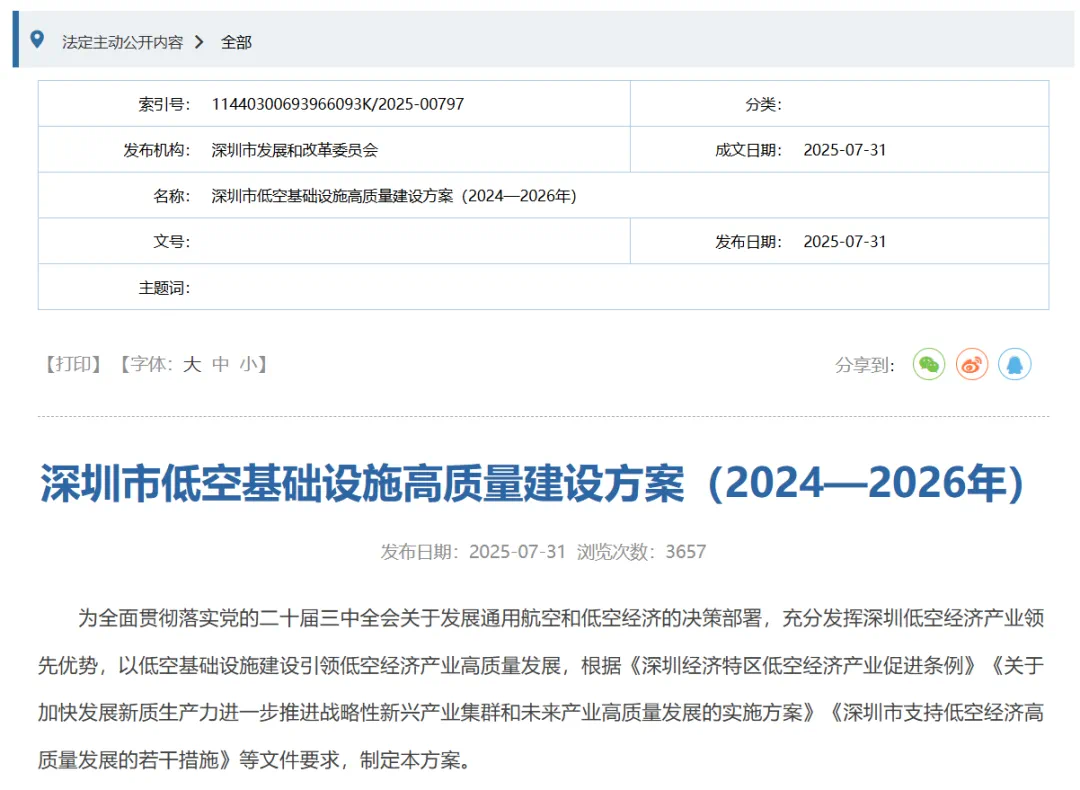The width and height of the screenshot is (1080, 790).
Task: Click the main blue article title heading
Action: click(x=534, y=484)
